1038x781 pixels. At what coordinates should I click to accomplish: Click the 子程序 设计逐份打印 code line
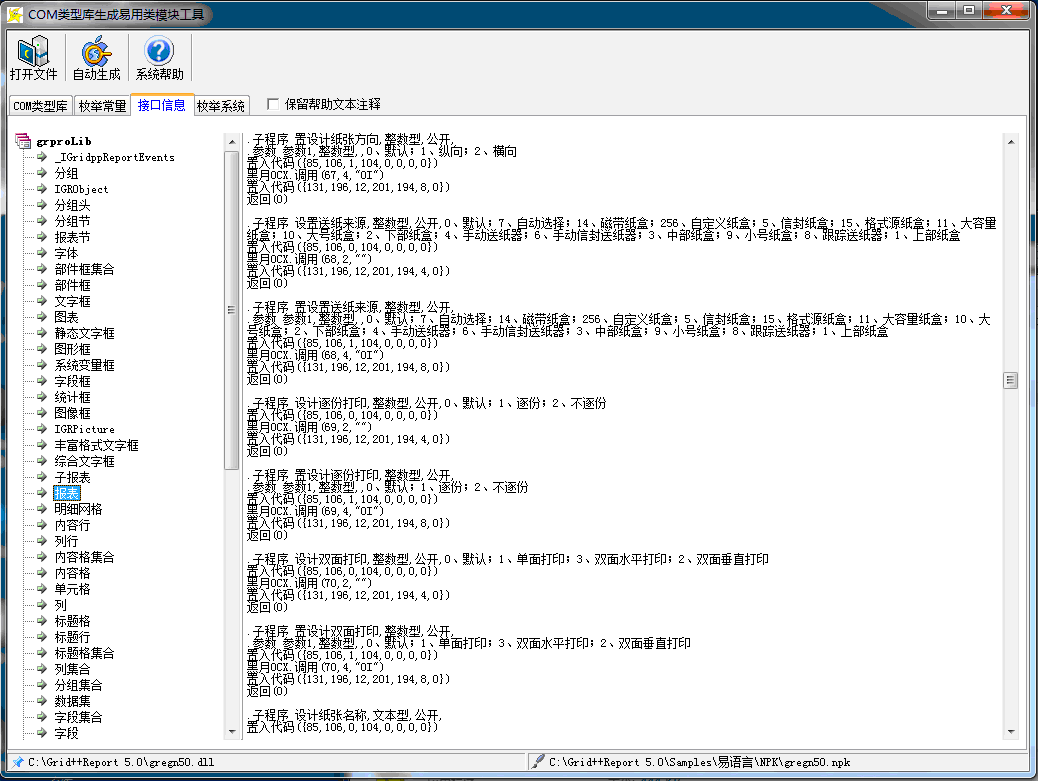tap(426, 403)
